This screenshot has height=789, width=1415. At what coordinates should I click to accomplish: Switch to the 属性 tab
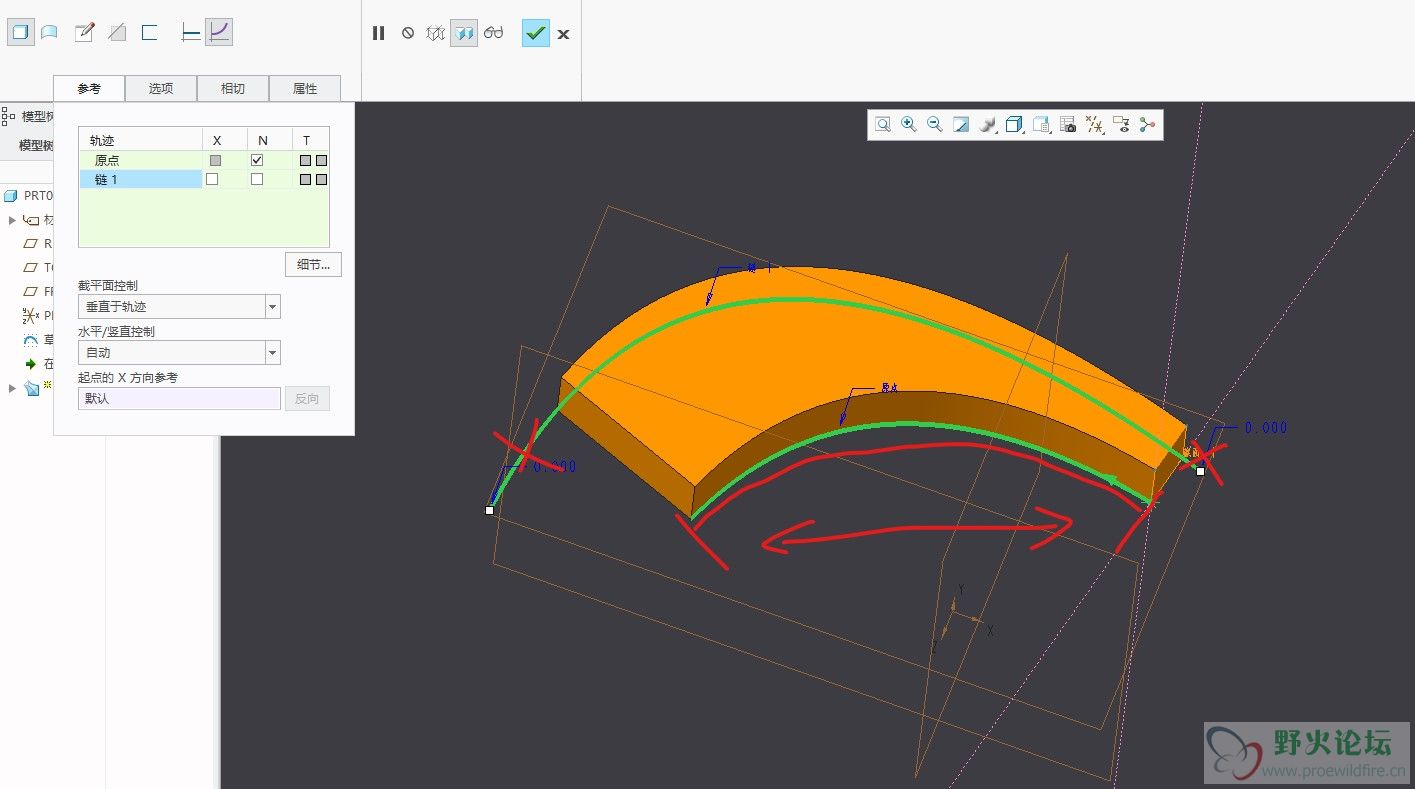[x=305, y=88]
